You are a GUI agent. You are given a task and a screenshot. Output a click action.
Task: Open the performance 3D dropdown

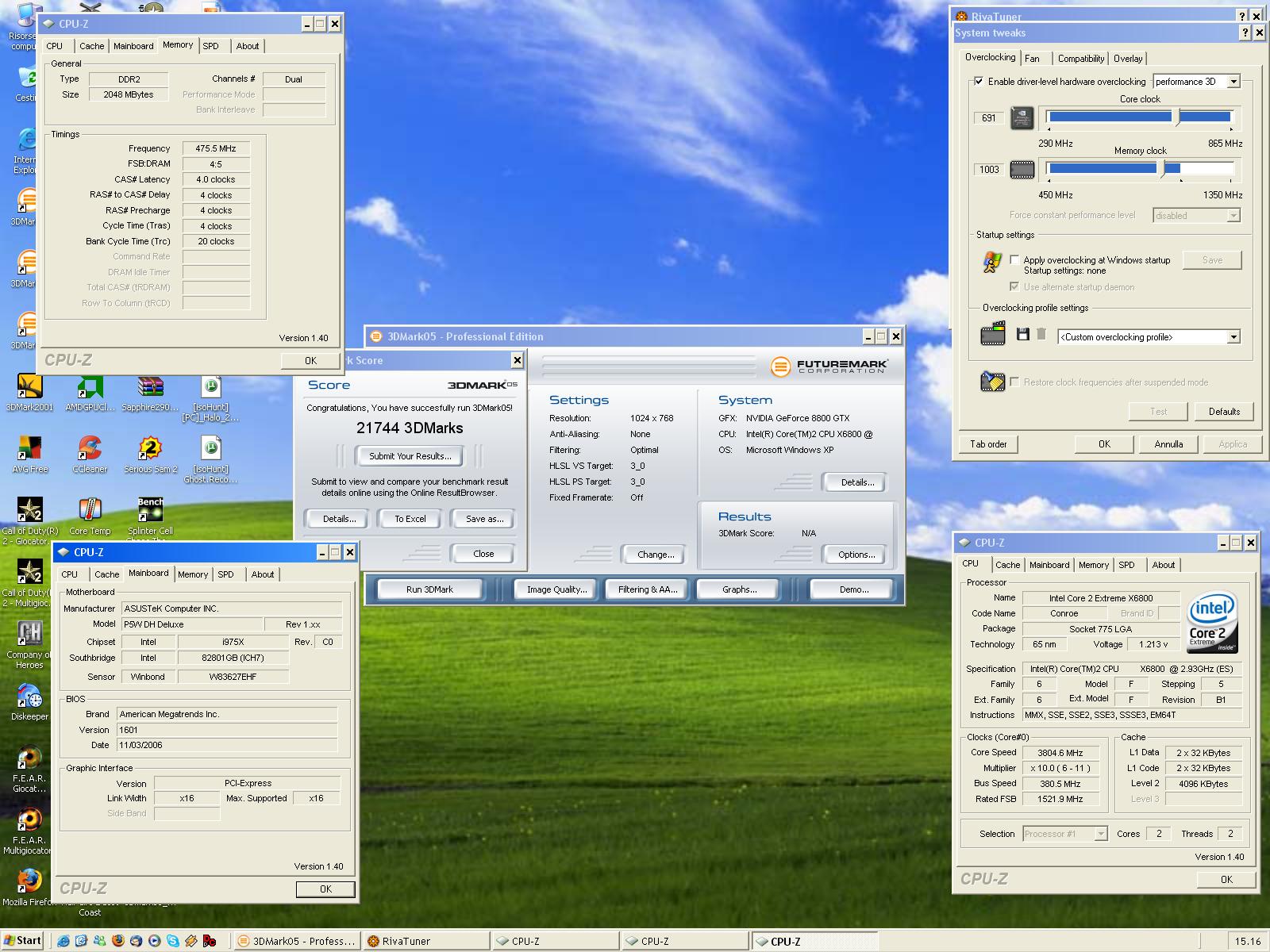click(x=1196, y=81)
